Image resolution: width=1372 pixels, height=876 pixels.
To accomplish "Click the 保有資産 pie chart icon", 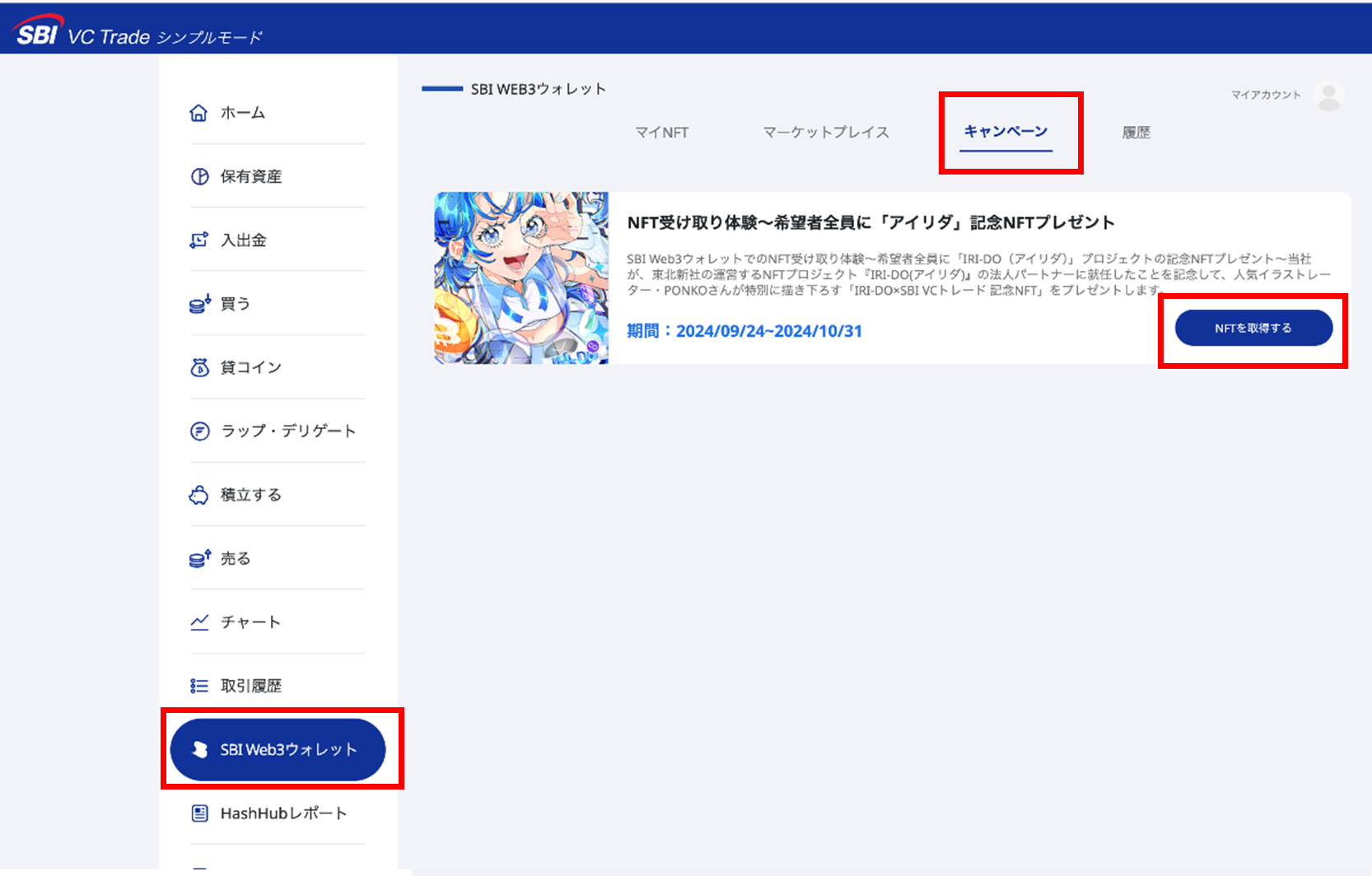I will (x=199, y=176).
